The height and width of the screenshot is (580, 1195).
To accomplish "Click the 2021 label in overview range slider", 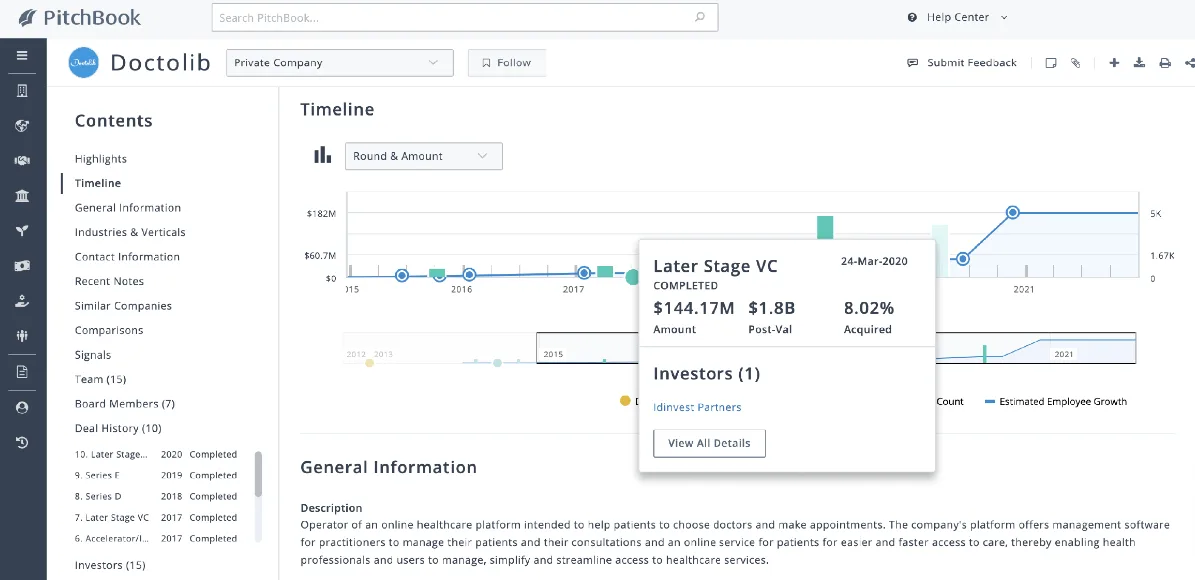I will click(1063, 354).
